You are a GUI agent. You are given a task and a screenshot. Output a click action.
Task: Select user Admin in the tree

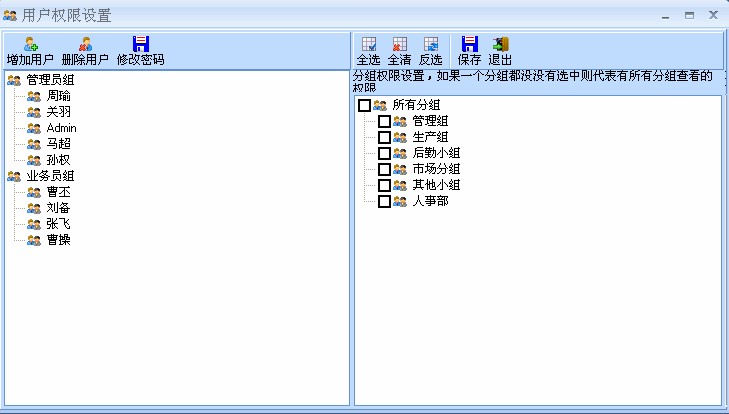coord(61,128)
